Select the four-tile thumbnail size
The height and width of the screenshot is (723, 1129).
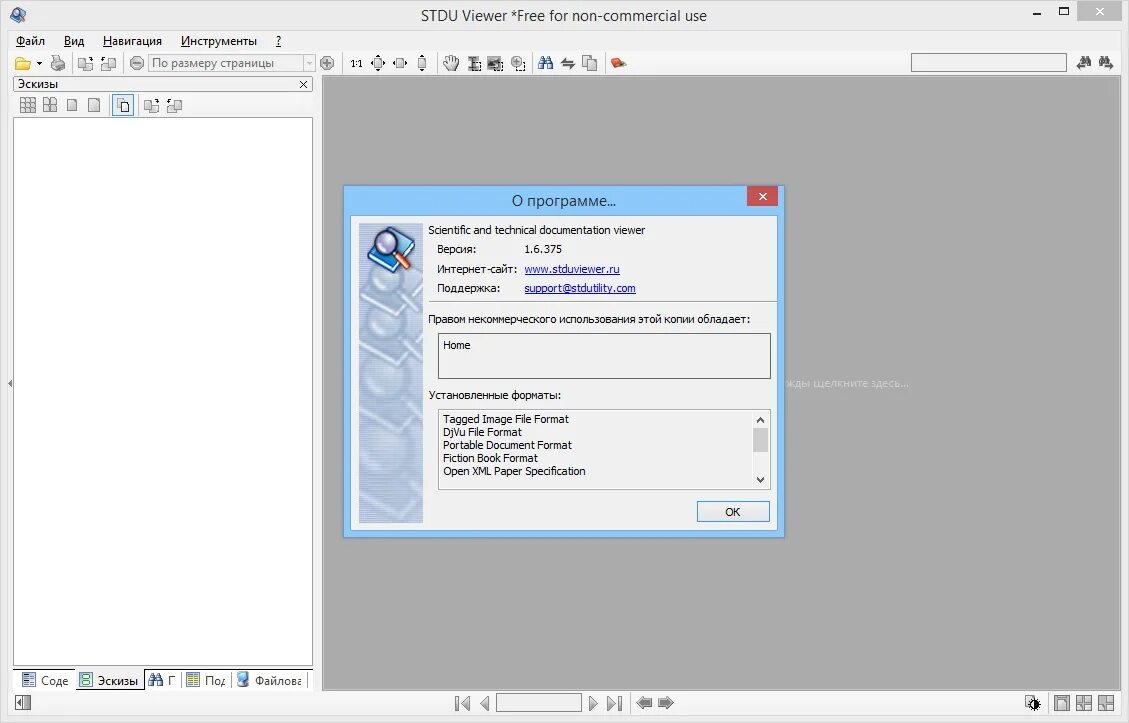pyautogui.click(x=50, y=106)
